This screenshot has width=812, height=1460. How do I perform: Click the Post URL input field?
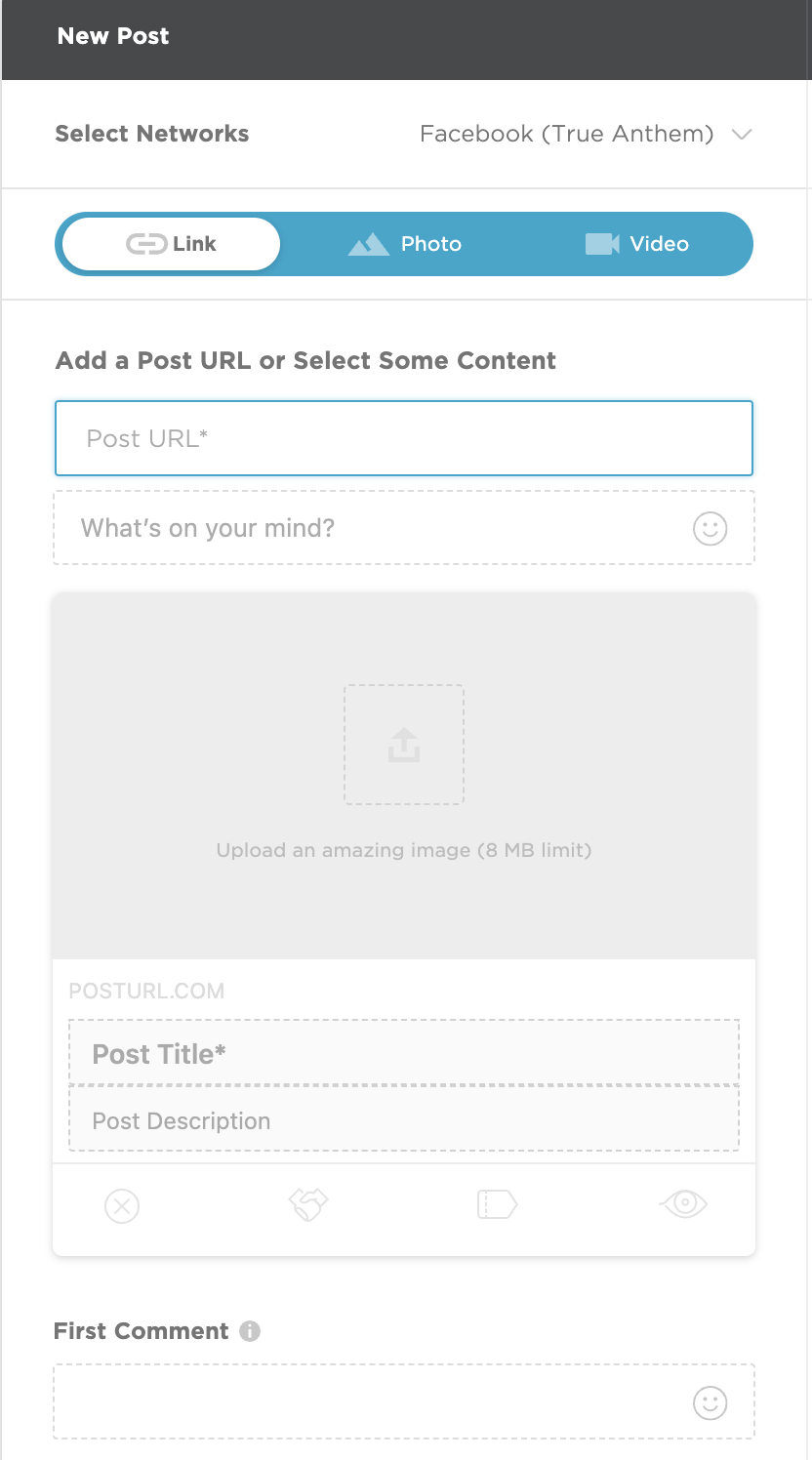[404, 438]
